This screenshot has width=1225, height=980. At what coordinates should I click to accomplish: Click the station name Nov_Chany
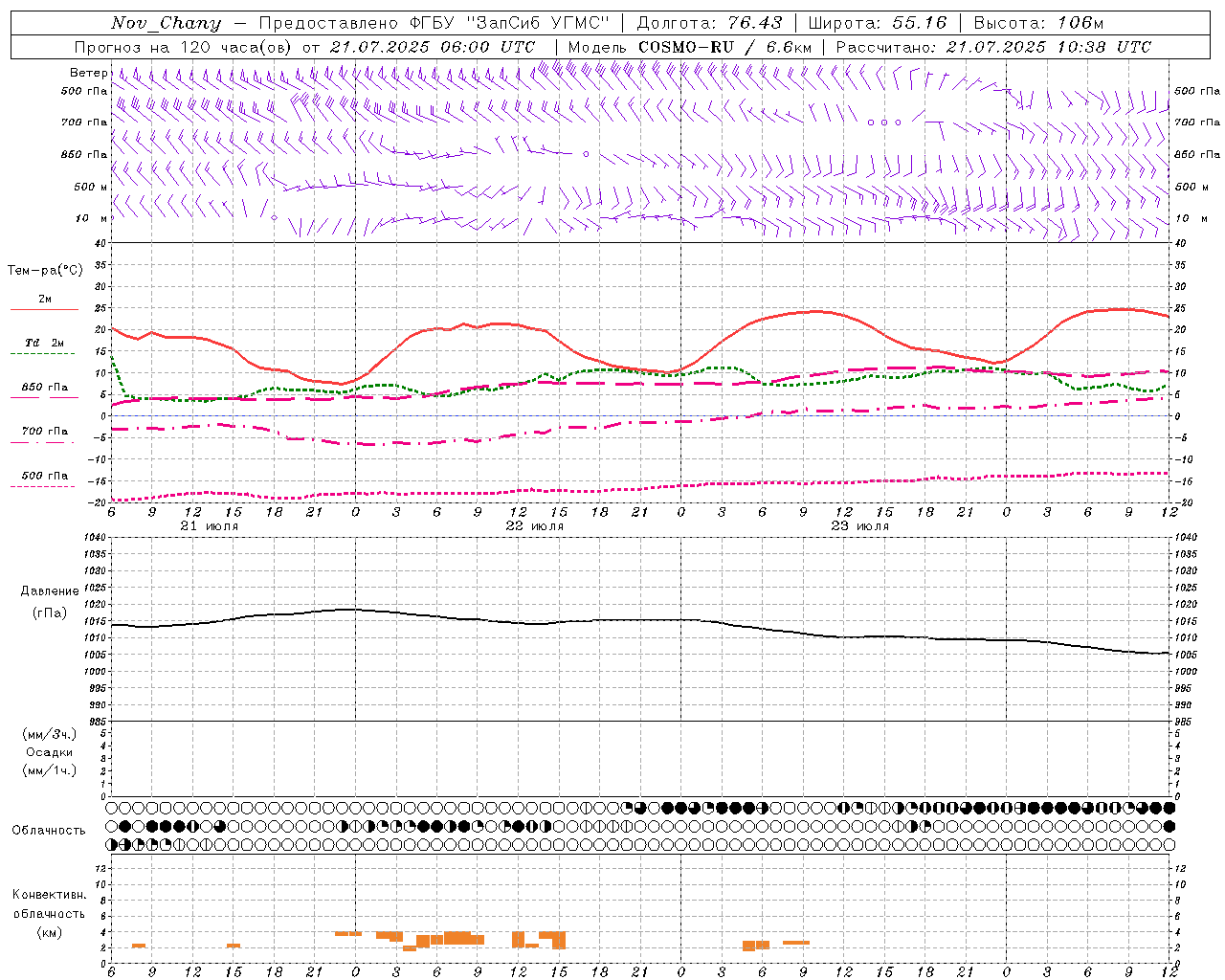167,23
